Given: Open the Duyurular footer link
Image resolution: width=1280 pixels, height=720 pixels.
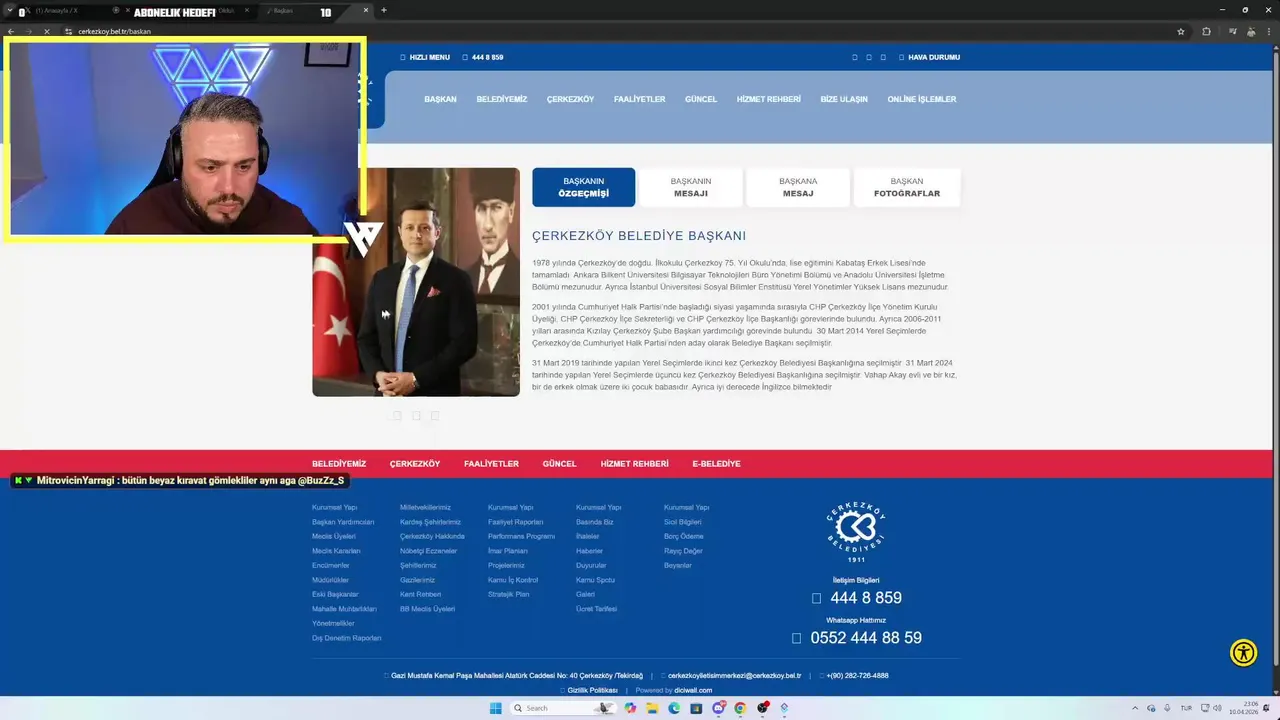Looking at the screenshot, I should pos(591,565).
